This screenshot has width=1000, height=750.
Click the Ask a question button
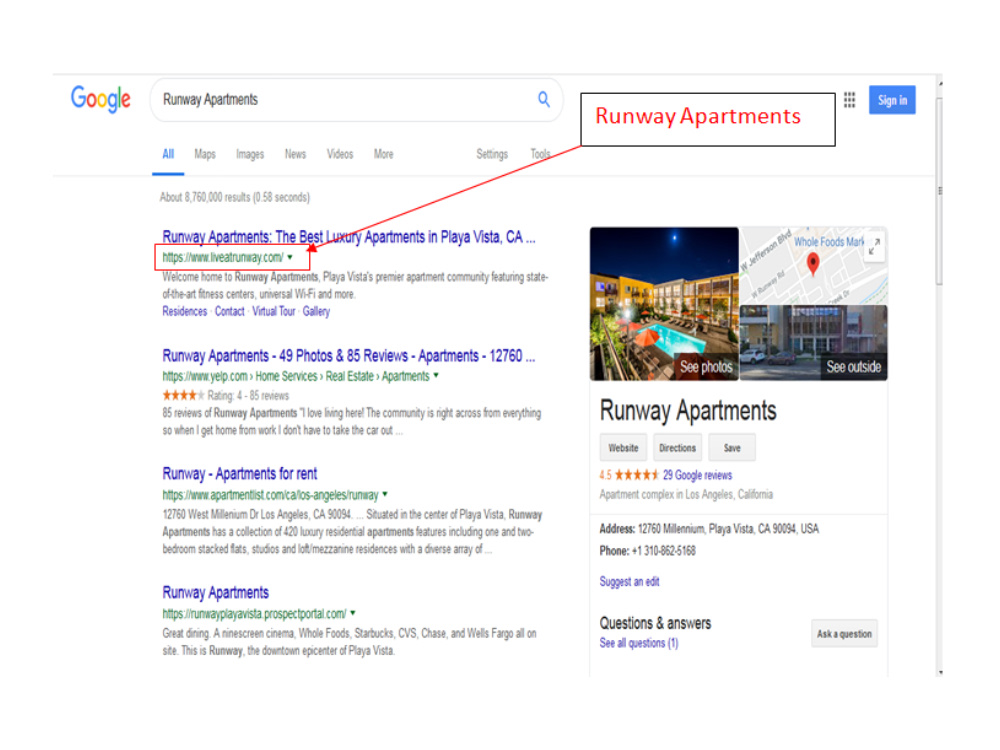(844, 633)
